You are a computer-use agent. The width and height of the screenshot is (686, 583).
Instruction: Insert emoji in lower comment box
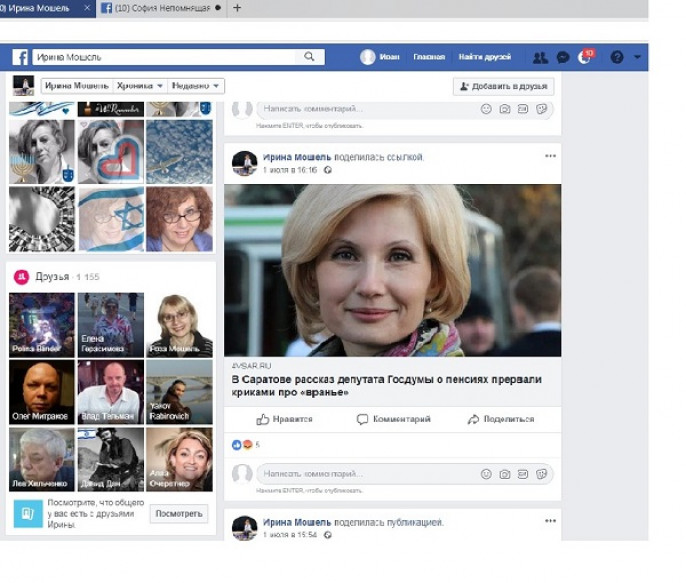[x=486, y=474]
